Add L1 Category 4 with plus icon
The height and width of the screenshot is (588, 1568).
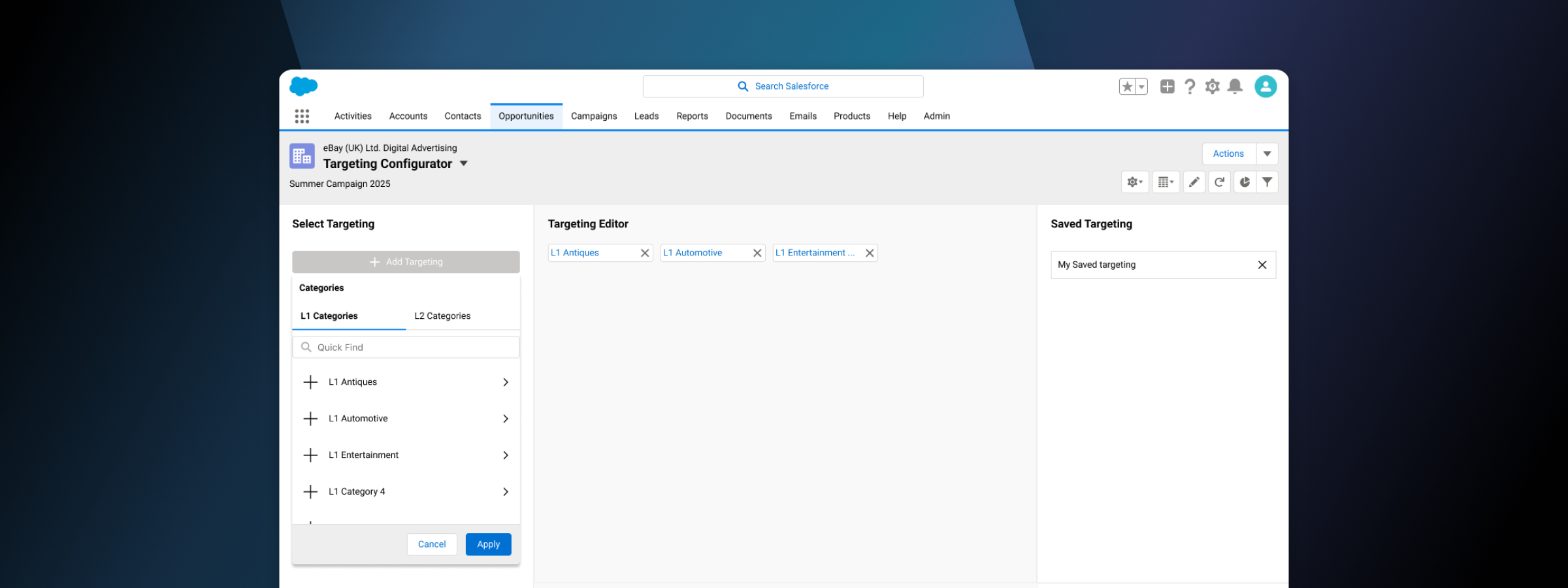pos(311,492)
